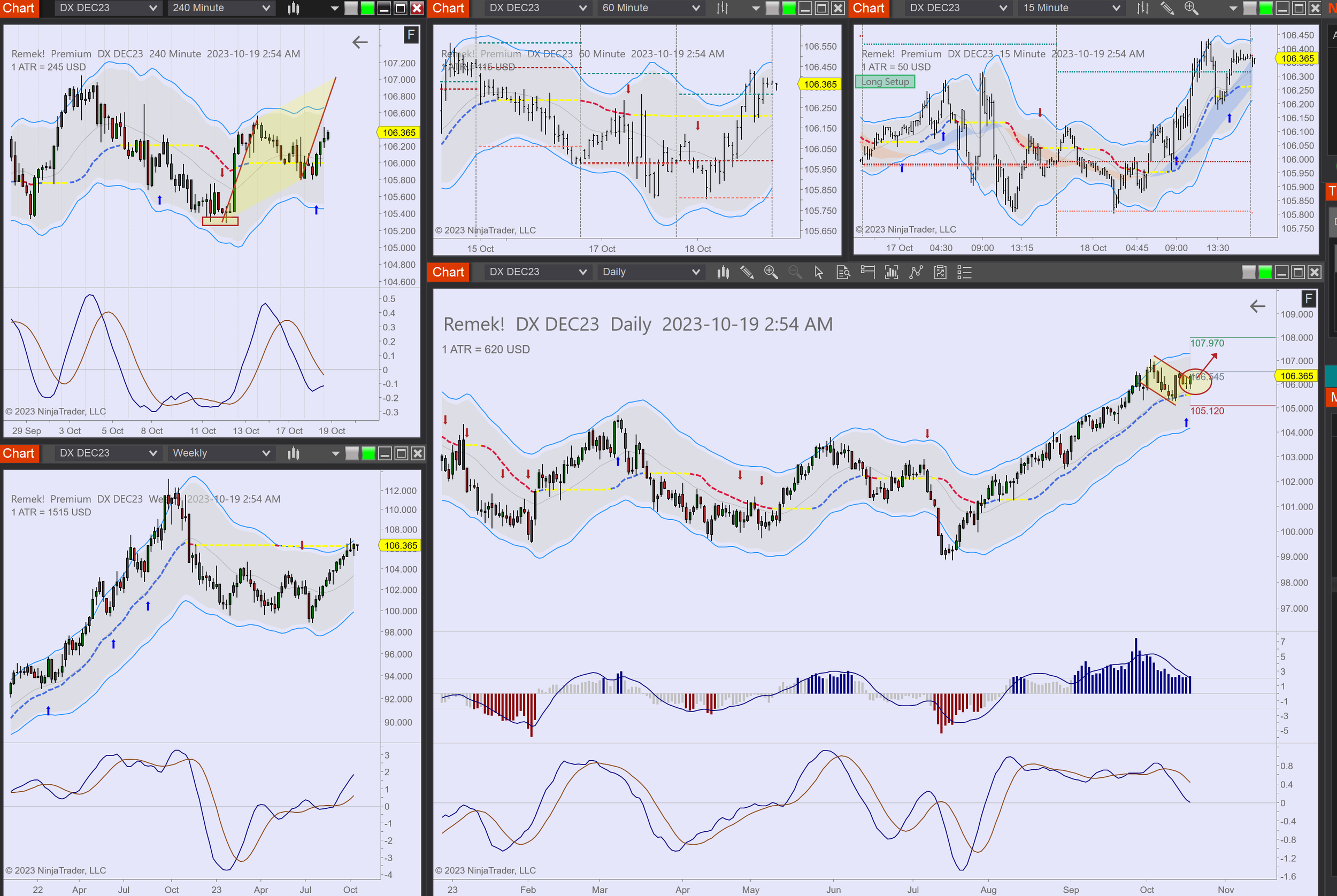Expand Daily interval dropdown
The width and height of the screenshot is (1337, 896).
click(649, 272)
